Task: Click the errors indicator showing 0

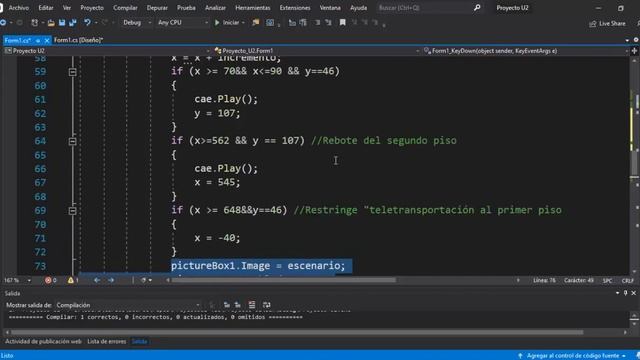Action: pos(51,280)
